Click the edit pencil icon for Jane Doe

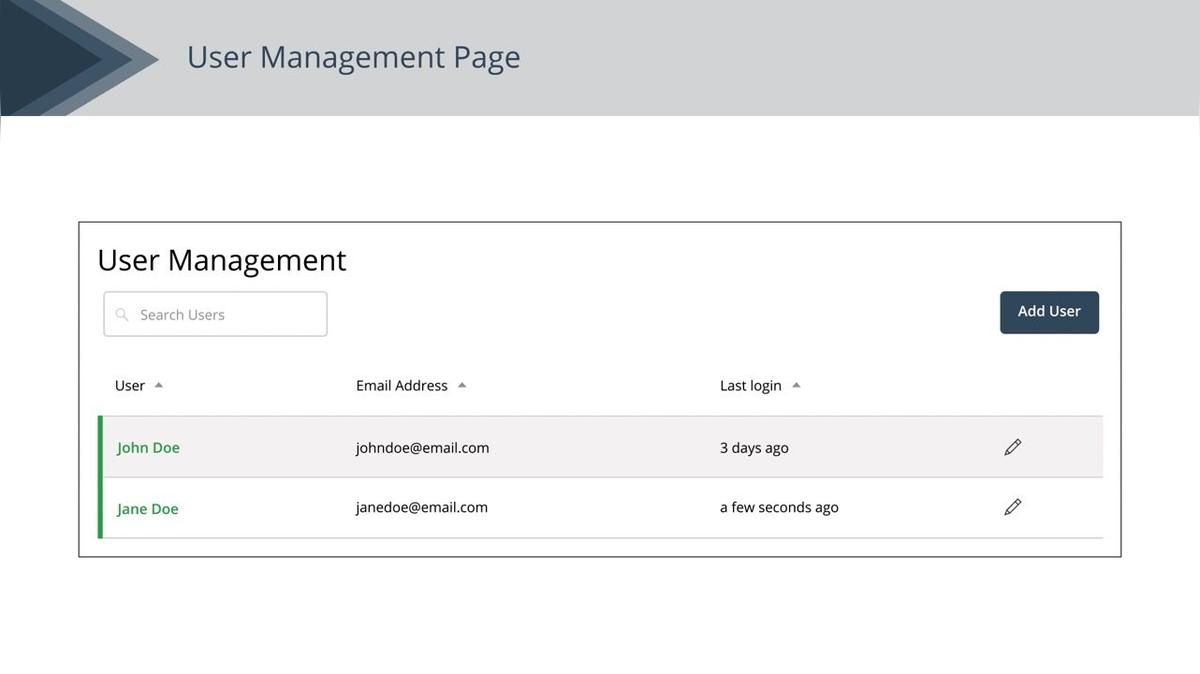pos(1012,507)
